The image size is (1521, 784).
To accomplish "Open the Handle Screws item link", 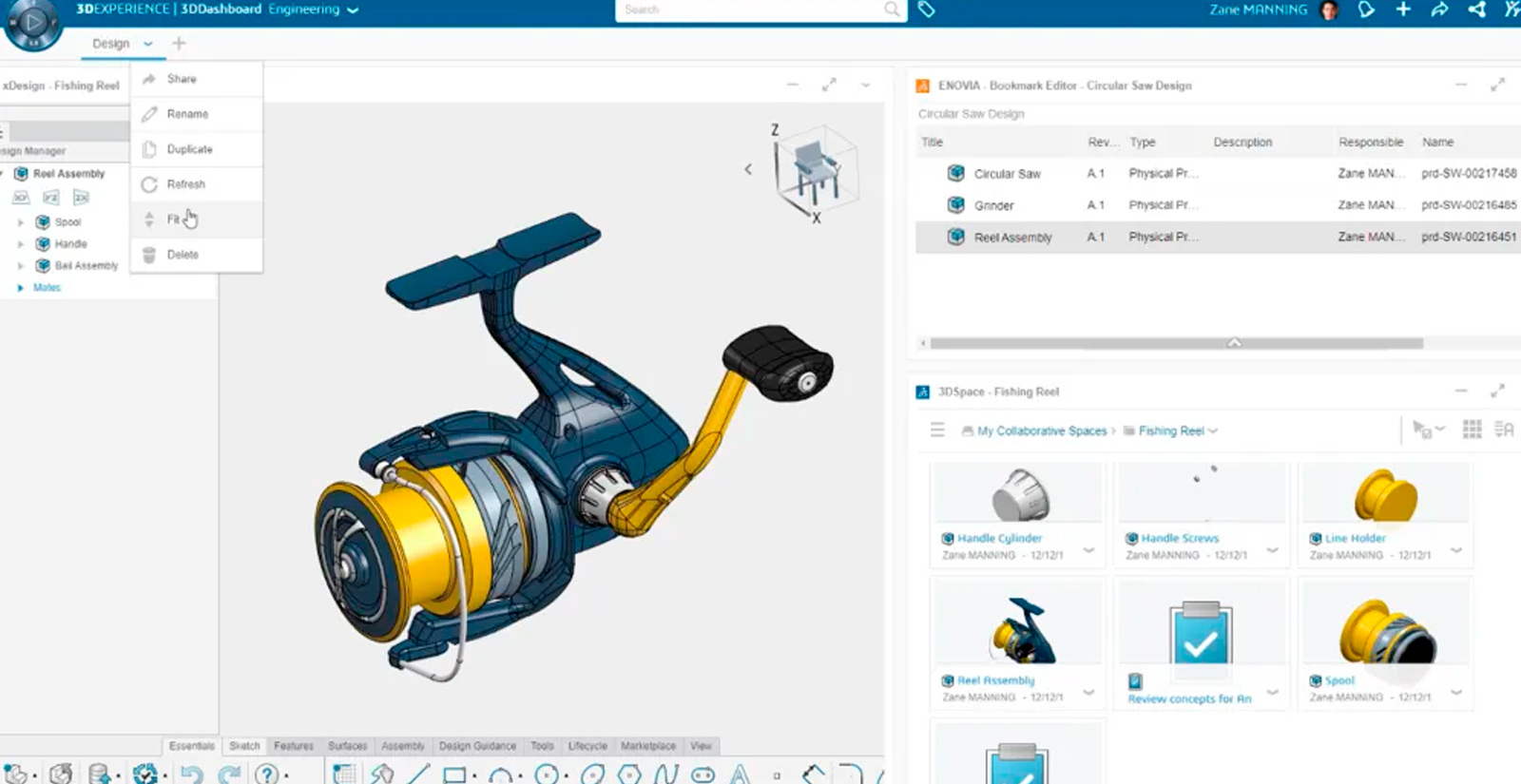I will click(1180, 538).
